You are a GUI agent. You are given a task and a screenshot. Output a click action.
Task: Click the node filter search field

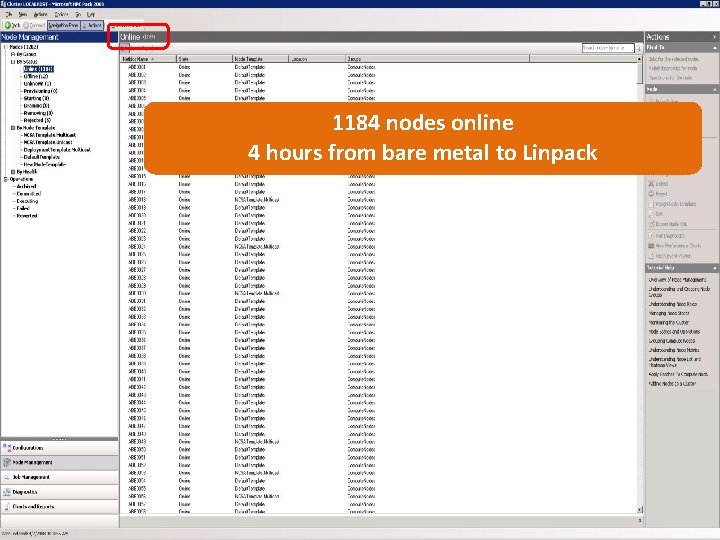pos(608,48)
